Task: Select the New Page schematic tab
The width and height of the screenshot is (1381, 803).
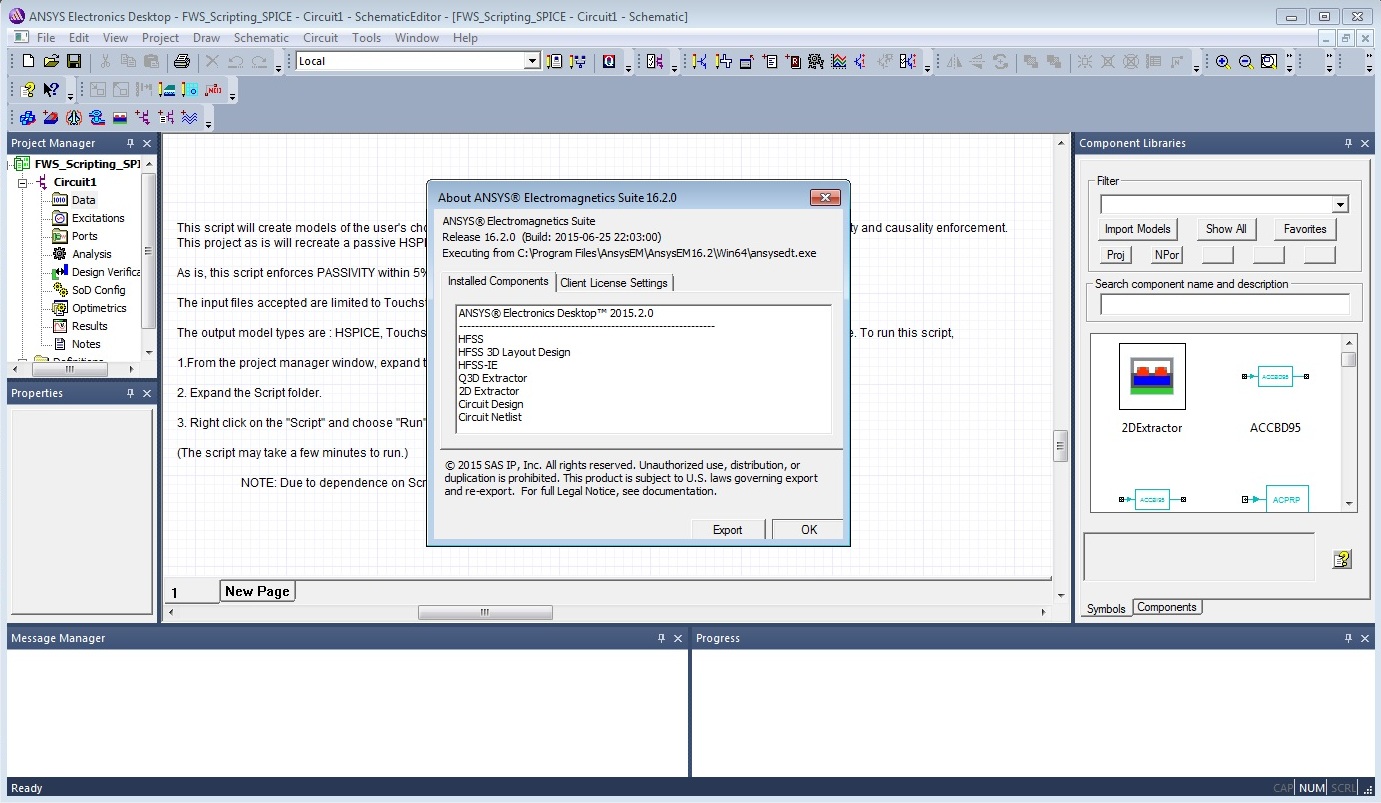Action: [257, 591]
